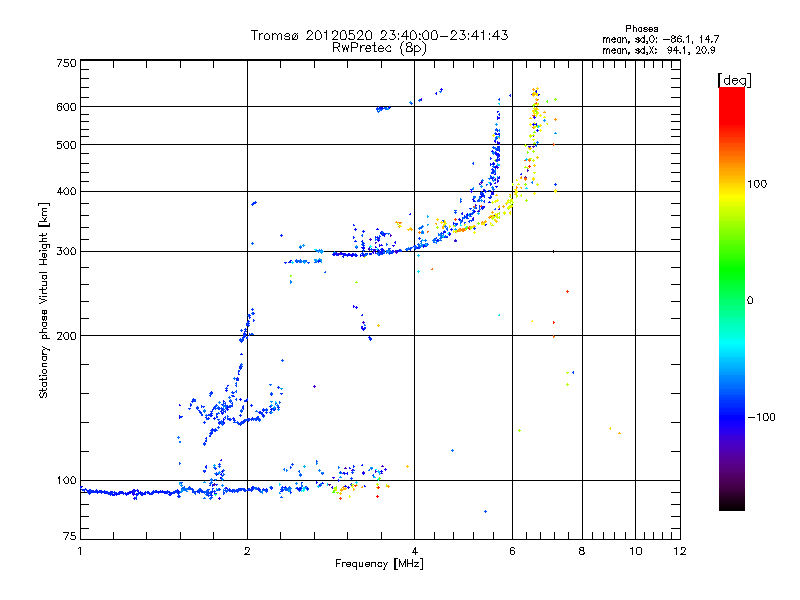Select the O-mode mean value -86.1, 14.7 line
The height and width of the screenshot is (600, 800).
pos(661,38)
